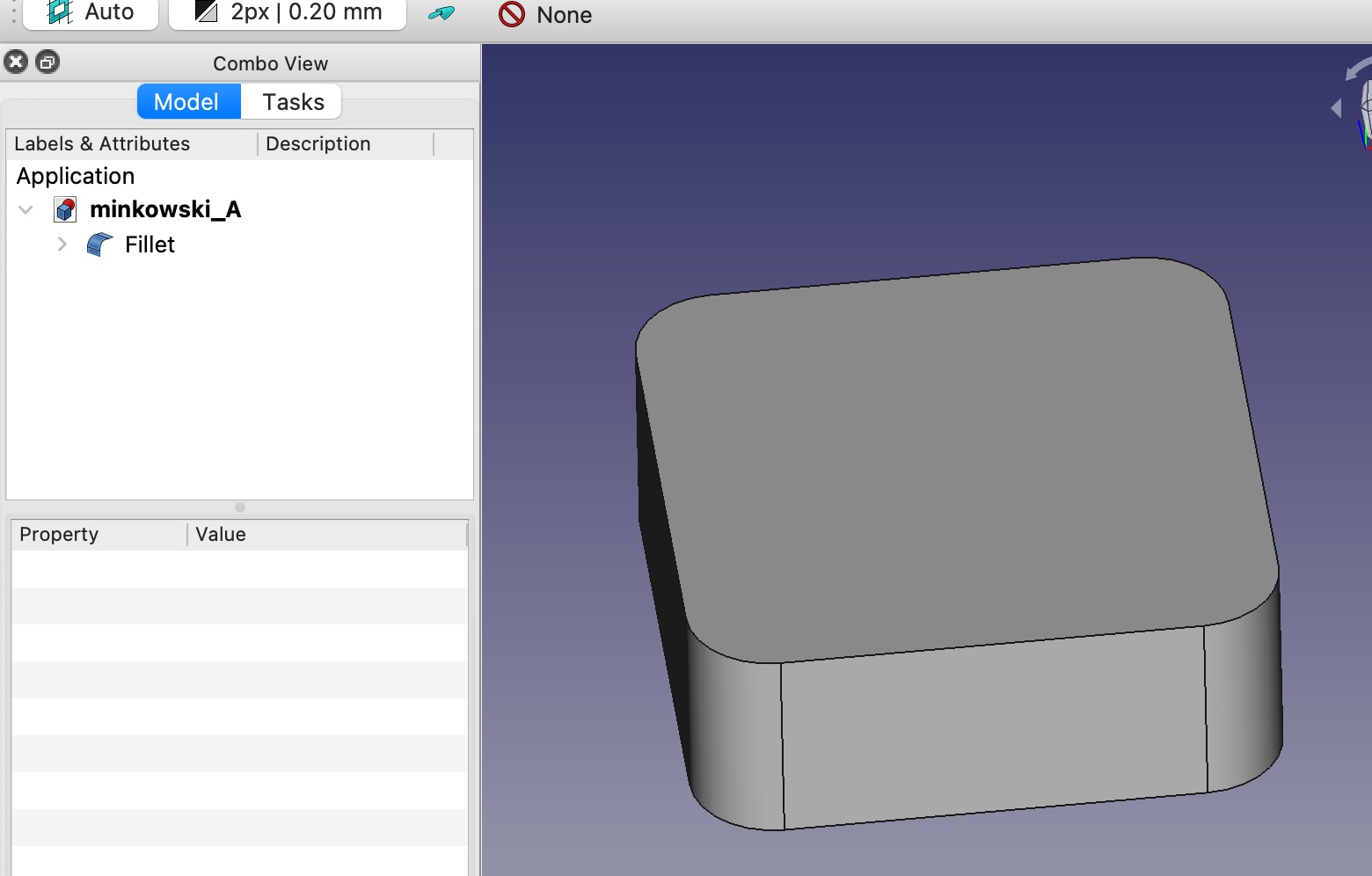Close the Combo View panel
The height and width of the screenshot is (876, 1372).
click(16, 62)
